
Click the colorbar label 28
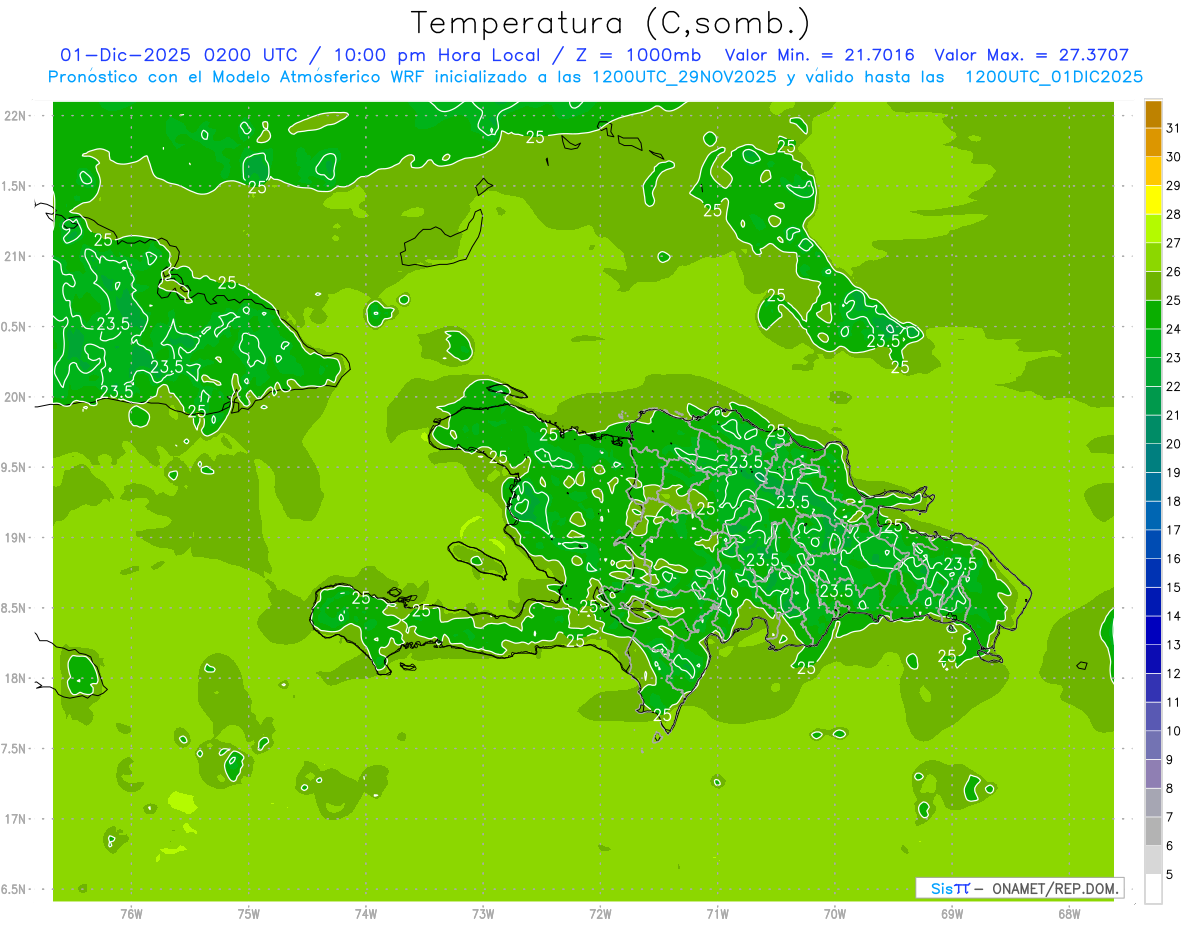point(1174,214)
